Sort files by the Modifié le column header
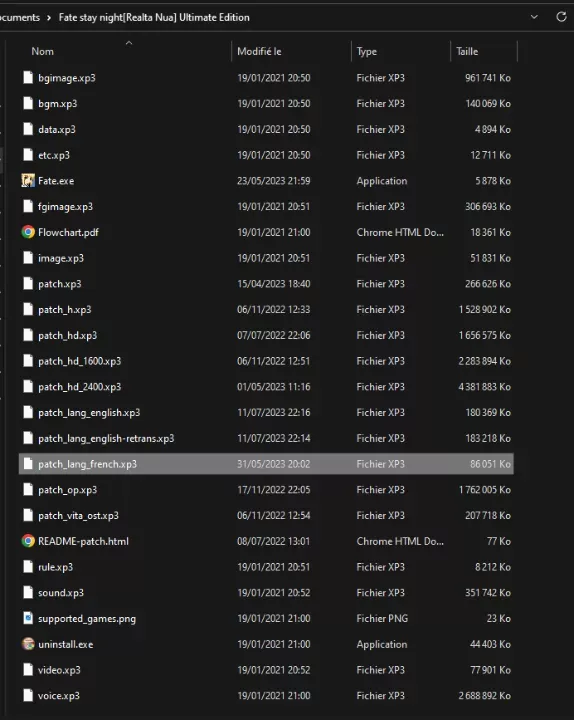The image size is (574, 720). [x=259, y=51]
